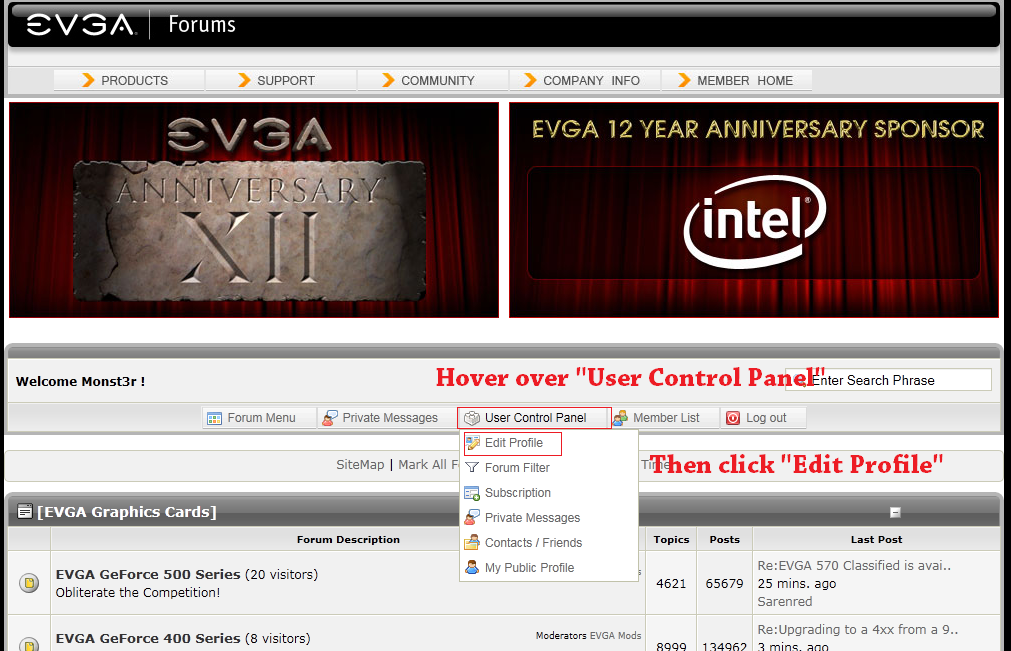Click the EVGA logo in the header
This screenshot has height=651, width=1011.
point(81,25)
